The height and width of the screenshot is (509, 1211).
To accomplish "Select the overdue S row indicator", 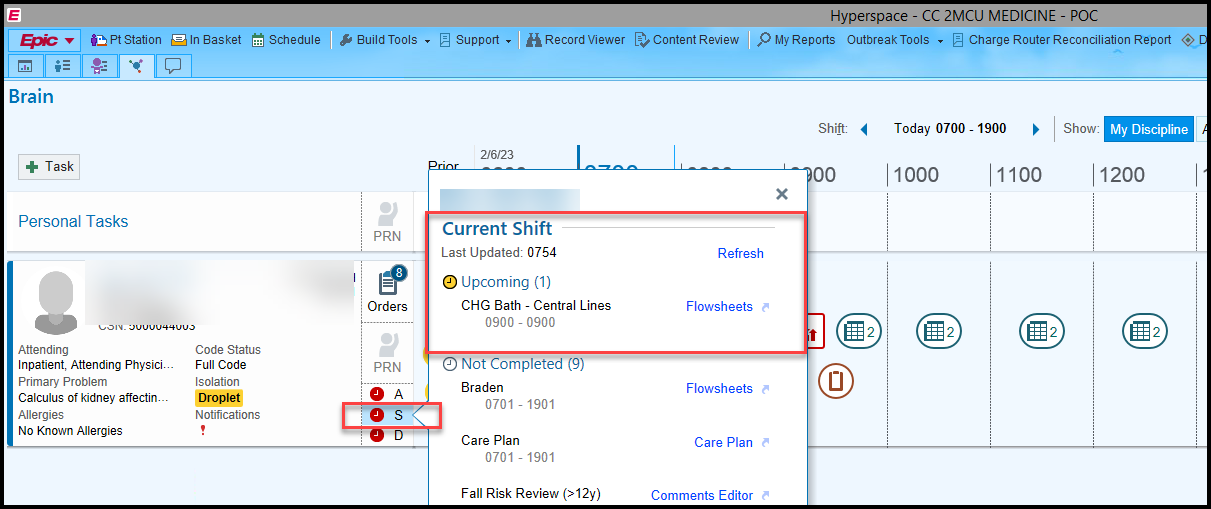I will (387, 414).
